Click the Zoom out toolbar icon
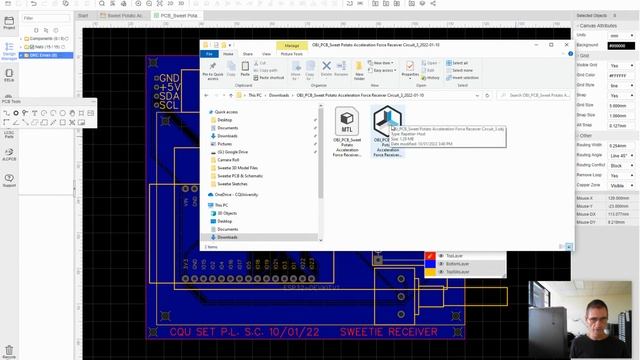 pyautogui.click(x=149, y=4)
